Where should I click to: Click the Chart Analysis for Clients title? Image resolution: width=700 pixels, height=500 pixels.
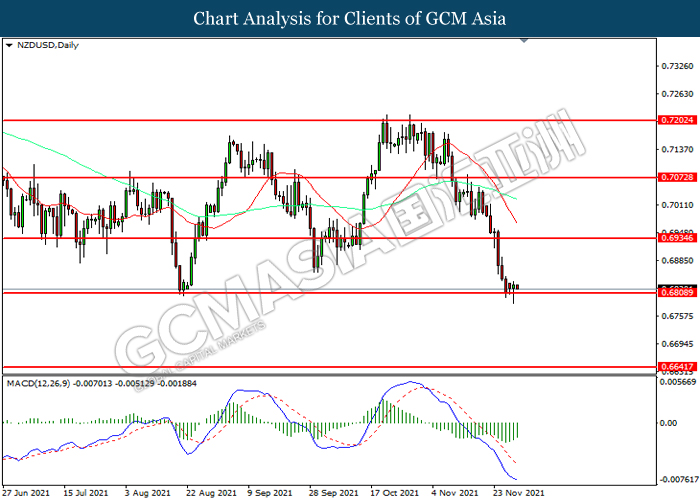click(x=350, y=19)
